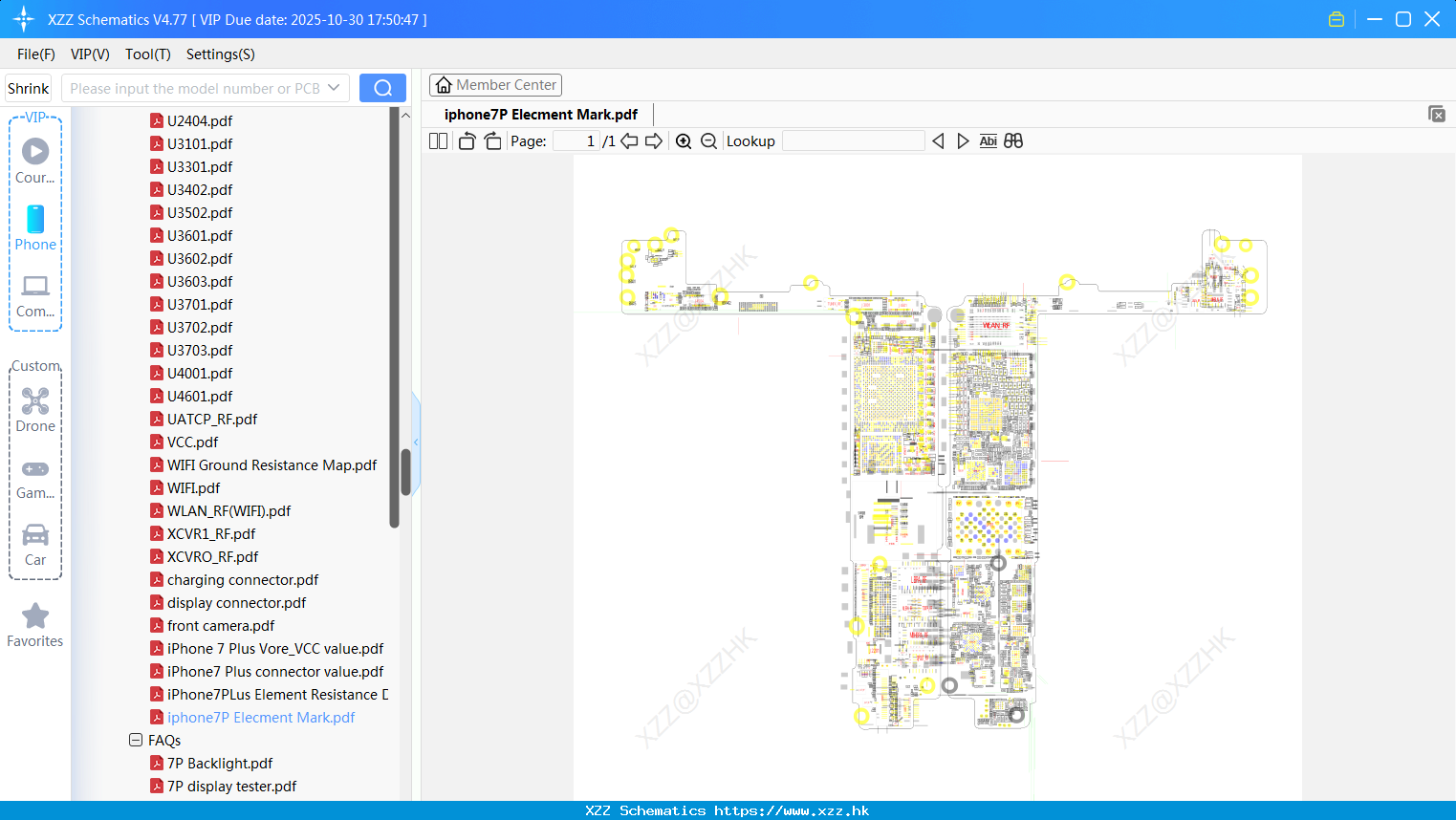The width and height of the screenshot is (1456, 820).
Task: Click the Page number input field
Action: (x=576, y=141)
